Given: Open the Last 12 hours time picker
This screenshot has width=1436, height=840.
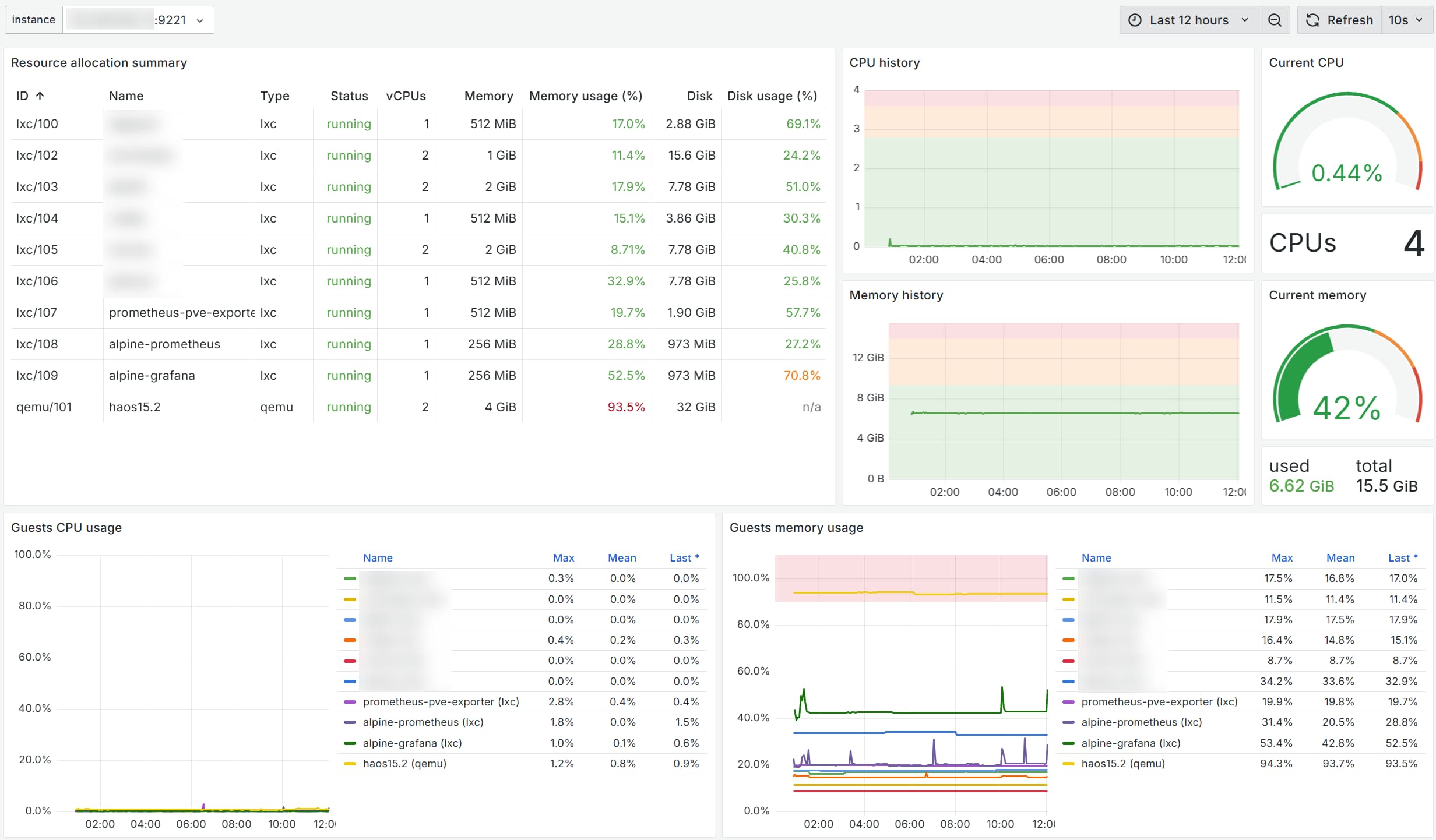Looking at the screenshot, I should coord(1189,20).
